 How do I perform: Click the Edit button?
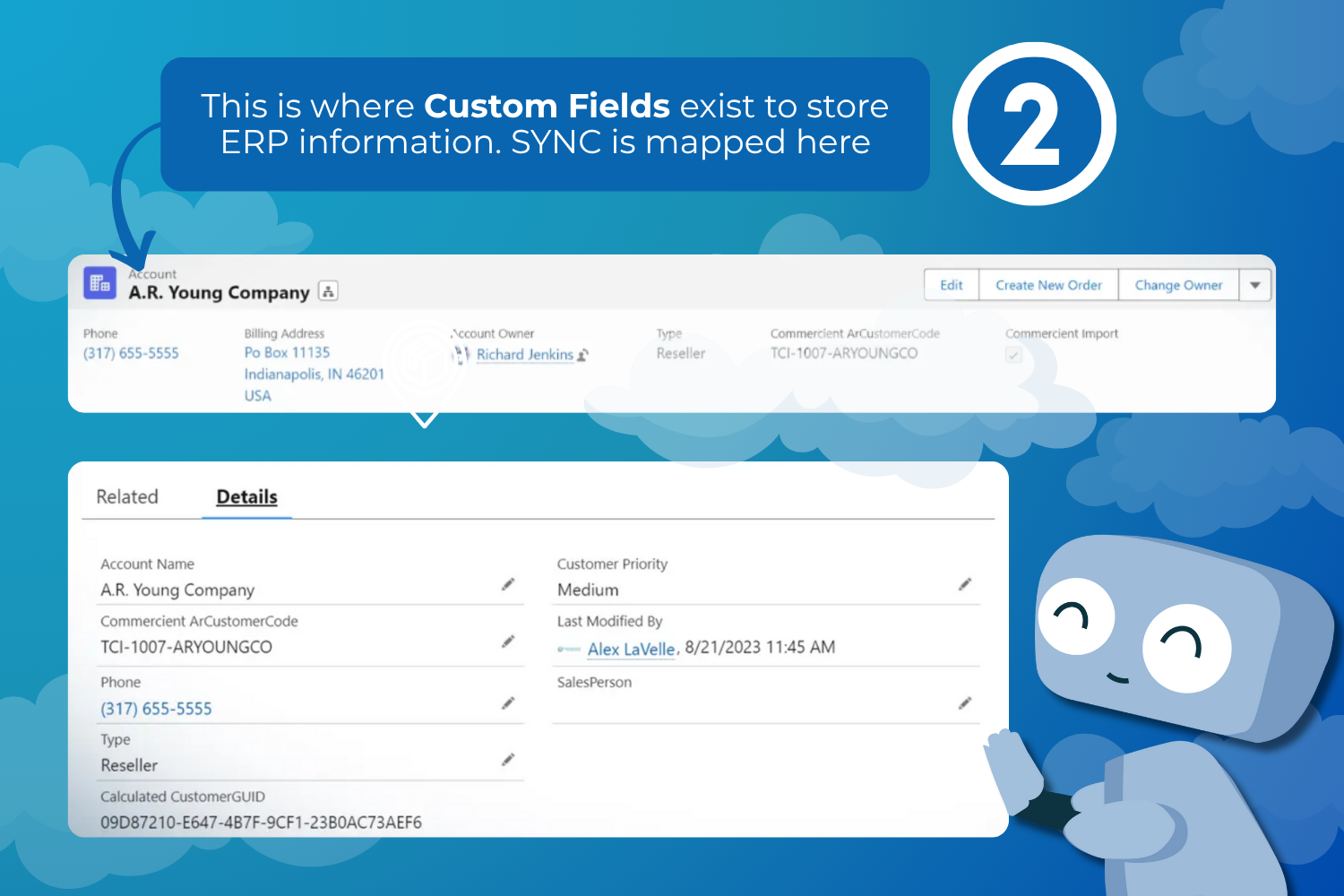click(951, 286)
